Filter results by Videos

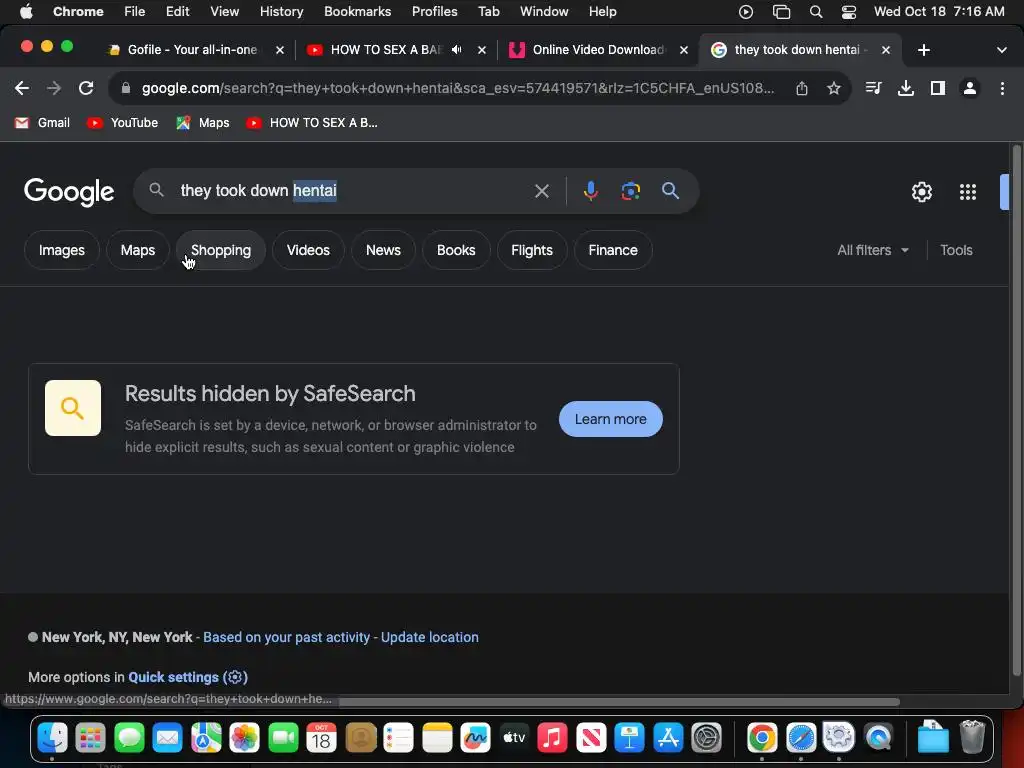tap(308, 250)
